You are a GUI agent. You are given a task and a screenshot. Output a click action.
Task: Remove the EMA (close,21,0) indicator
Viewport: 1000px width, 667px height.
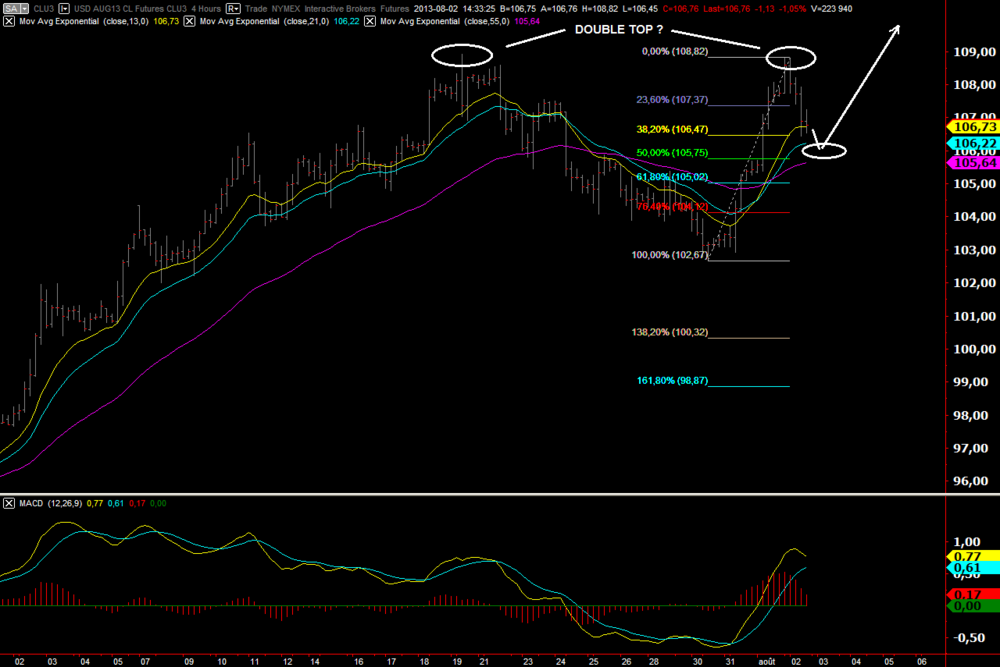point(189,22)
